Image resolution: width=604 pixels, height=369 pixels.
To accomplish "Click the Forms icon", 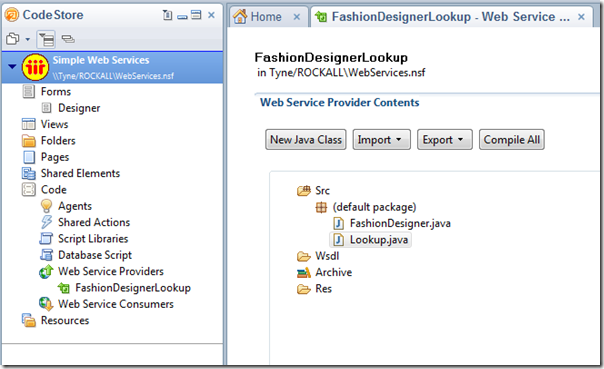I will [x=29, y=92].
